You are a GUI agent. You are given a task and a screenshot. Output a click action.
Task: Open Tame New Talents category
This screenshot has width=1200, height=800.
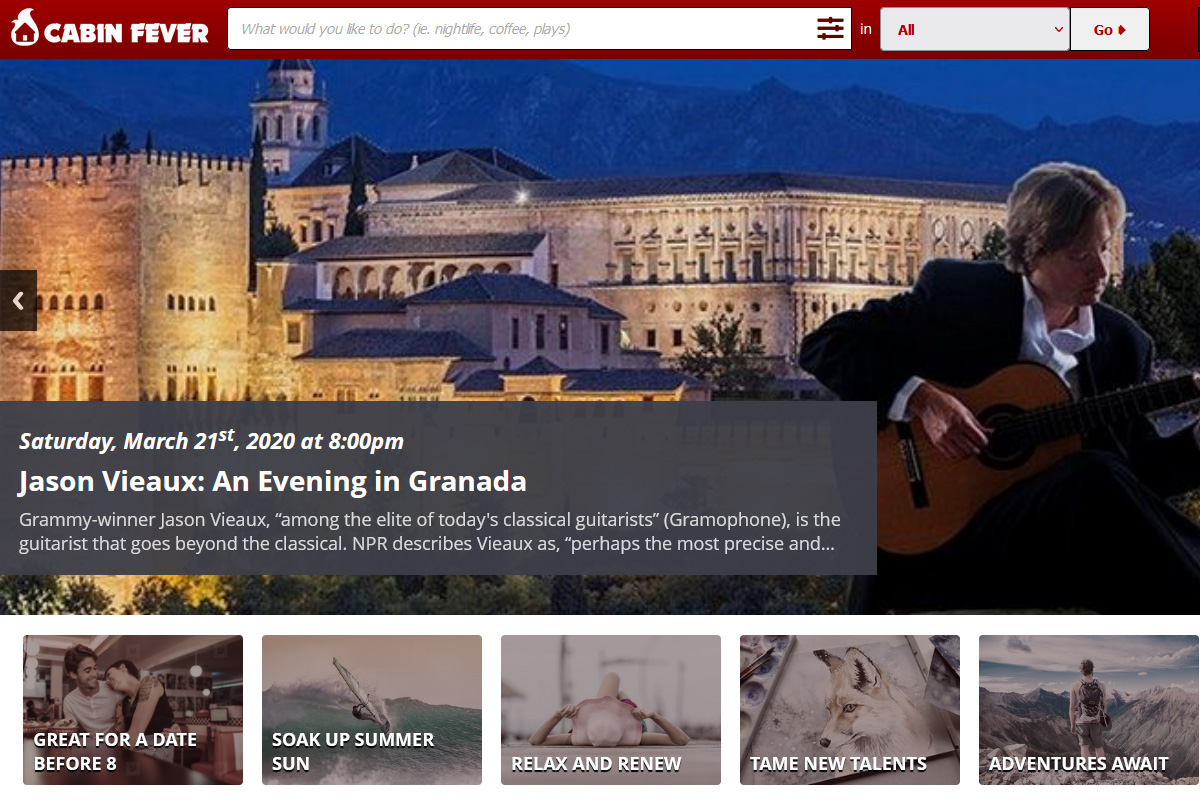[x=850, y=710]
